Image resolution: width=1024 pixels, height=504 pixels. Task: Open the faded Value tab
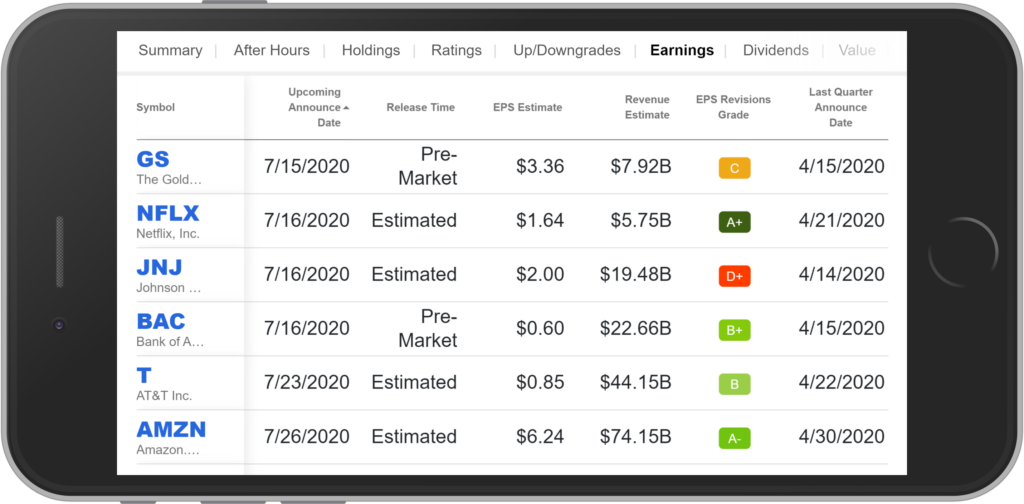[x=857, y=50]
